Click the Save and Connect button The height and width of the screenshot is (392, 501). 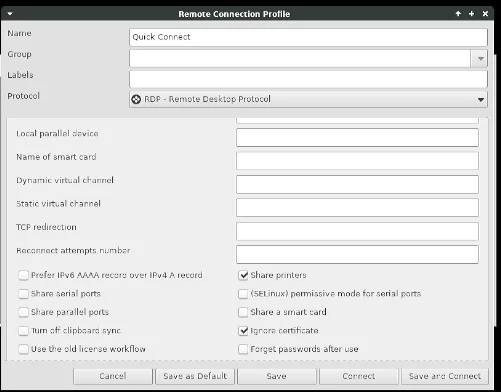tap(445, 376)
